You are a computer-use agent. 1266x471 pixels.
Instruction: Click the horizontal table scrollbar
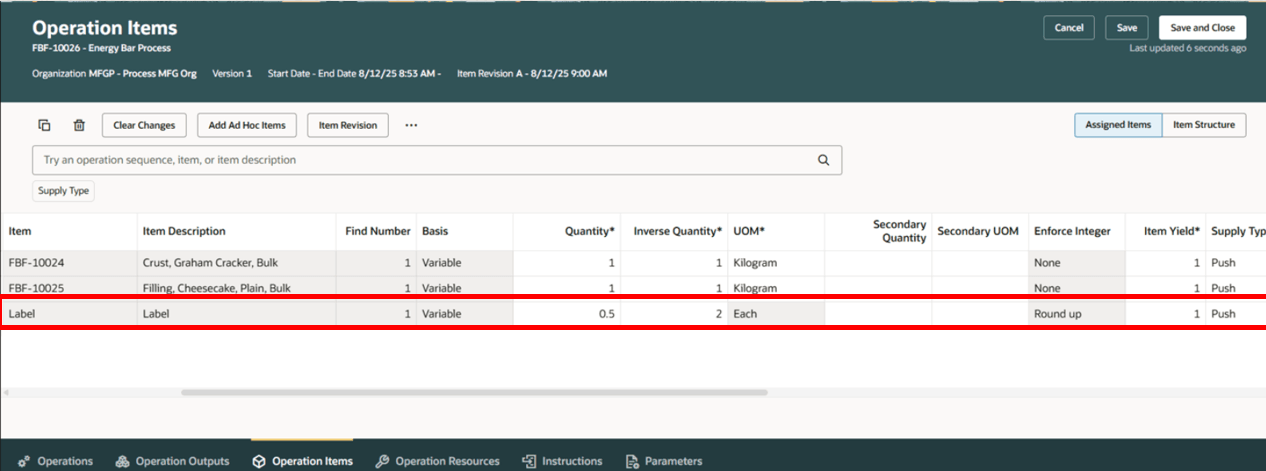474,392
